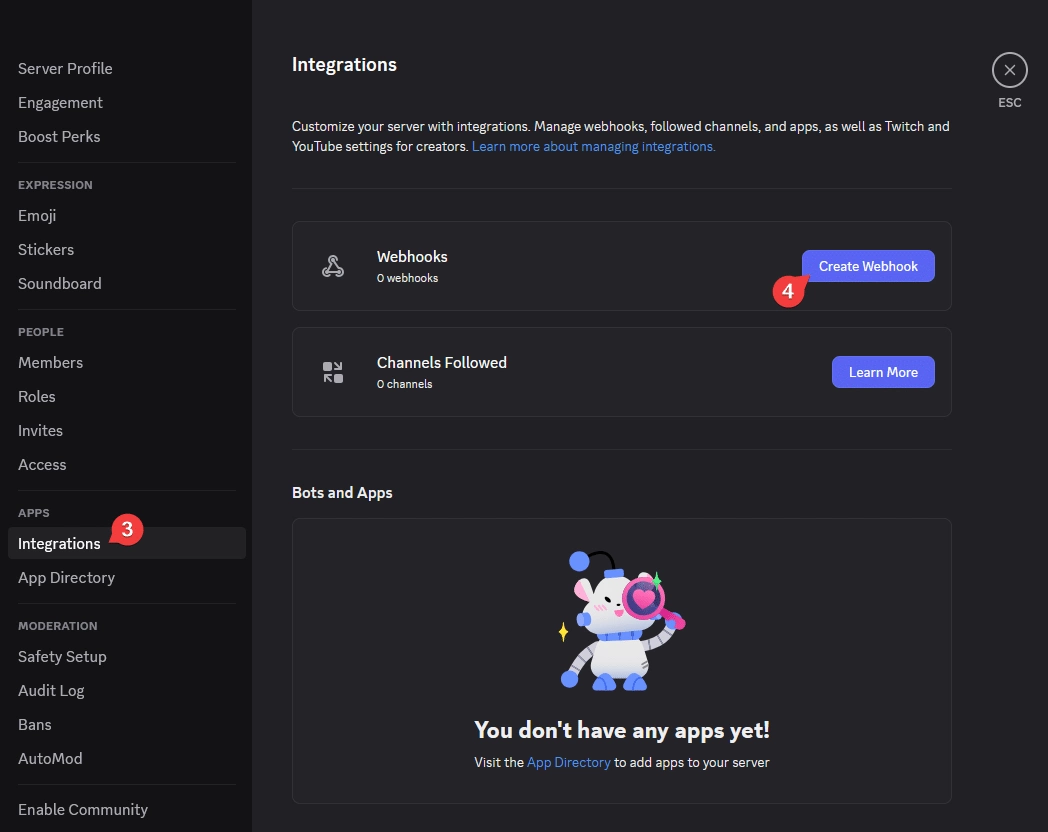Viewport: 1048px width, 832px height.
Task: Open the Stickers settings page
Action: (46, 249)
